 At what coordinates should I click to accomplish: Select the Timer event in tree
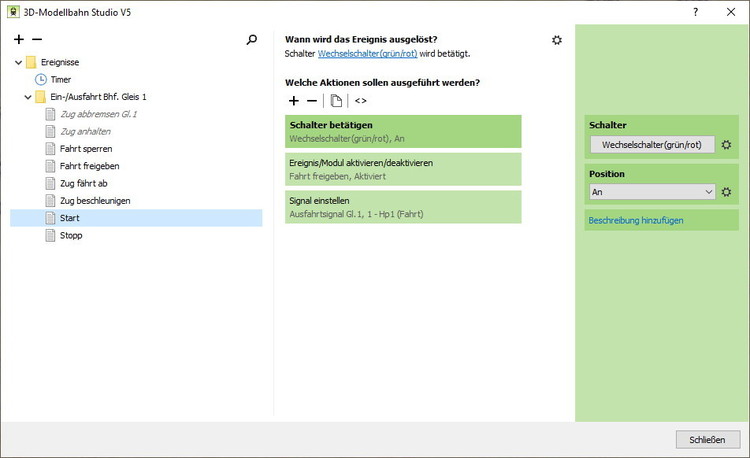pos(60,79)
